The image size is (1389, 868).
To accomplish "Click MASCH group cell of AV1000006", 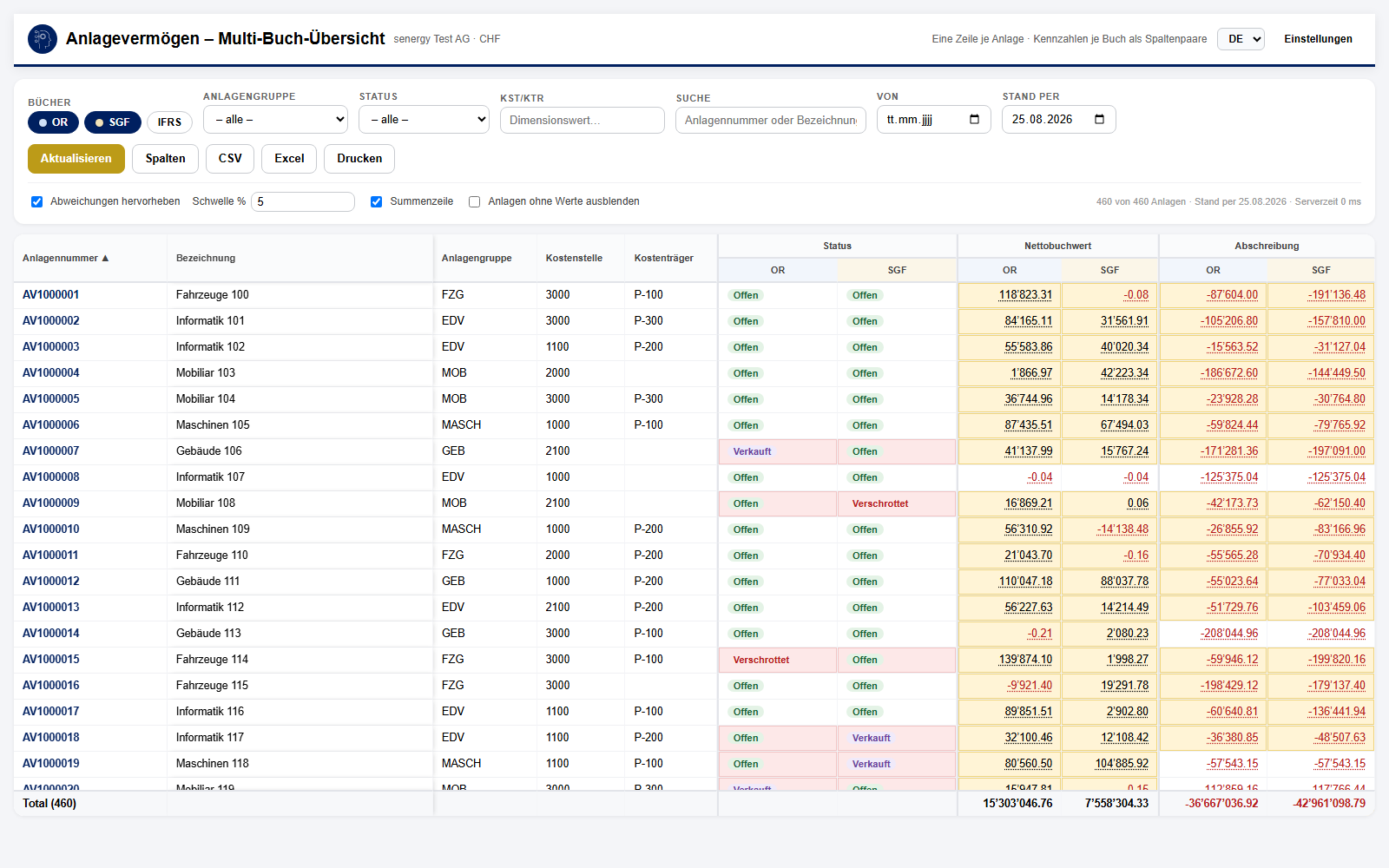I will click(485, 425).
